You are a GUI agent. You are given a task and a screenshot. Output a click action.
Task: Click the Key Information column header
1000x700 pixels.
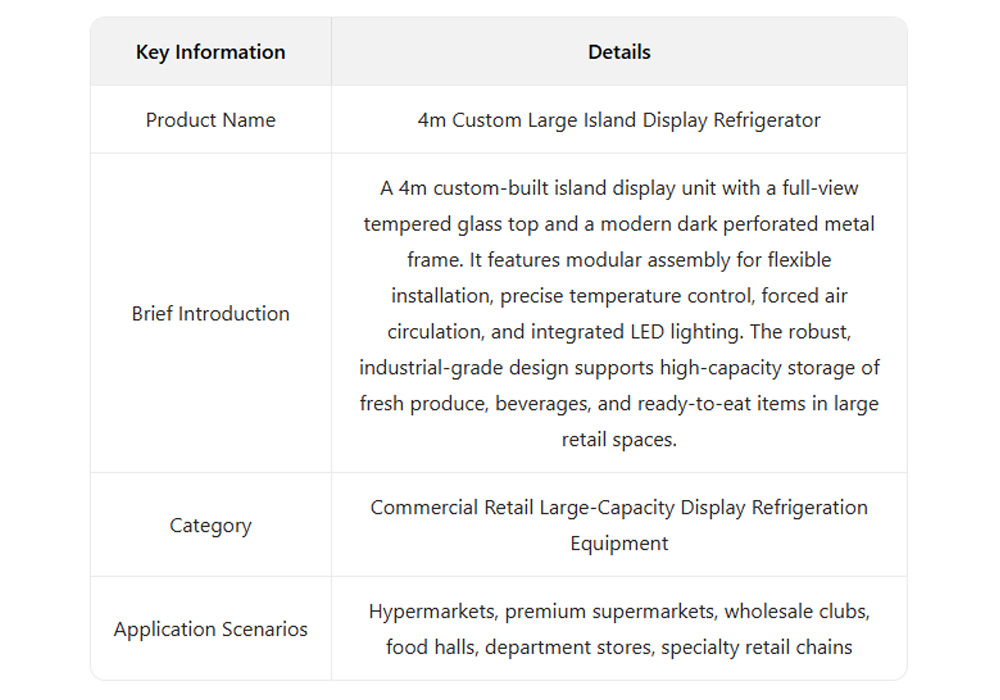(x=210, y=52)
